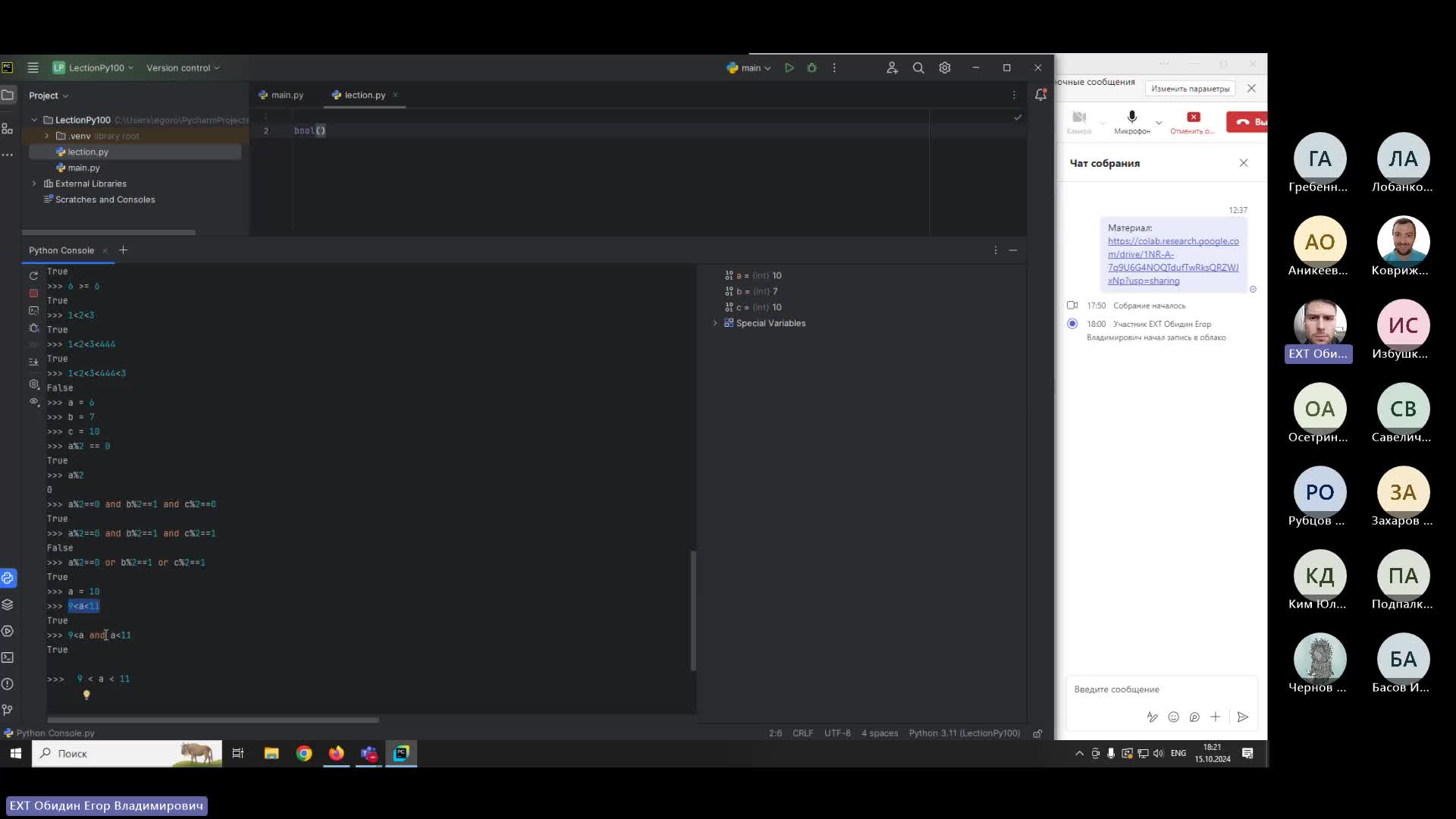
Task: Open Project view mode dropdown
Action: (49, 96)
